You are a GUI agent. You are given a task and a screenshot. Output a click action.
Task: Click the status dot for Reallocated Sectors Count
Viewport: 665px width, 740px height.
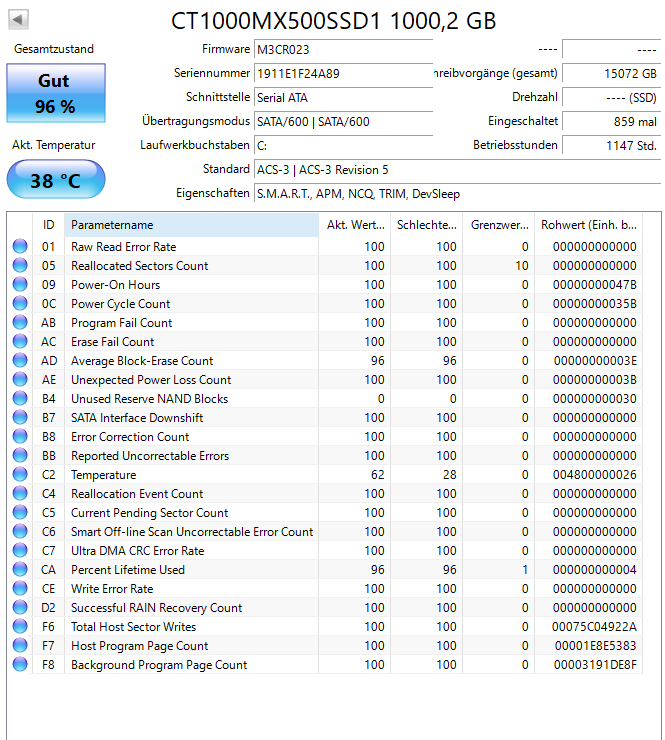[x=20, y=265]
